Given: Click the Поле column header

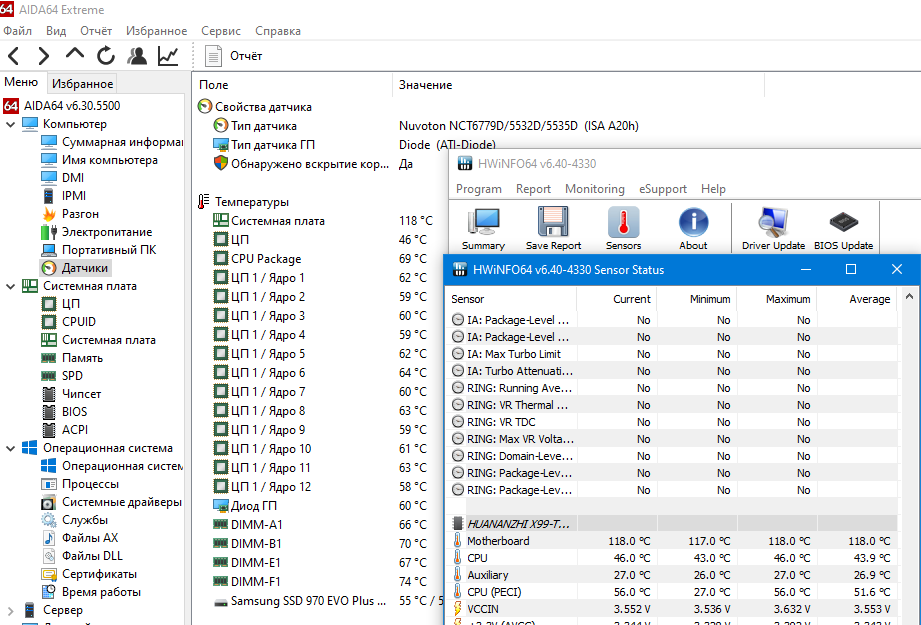Looking at the screenshot, I should (292, 85).
